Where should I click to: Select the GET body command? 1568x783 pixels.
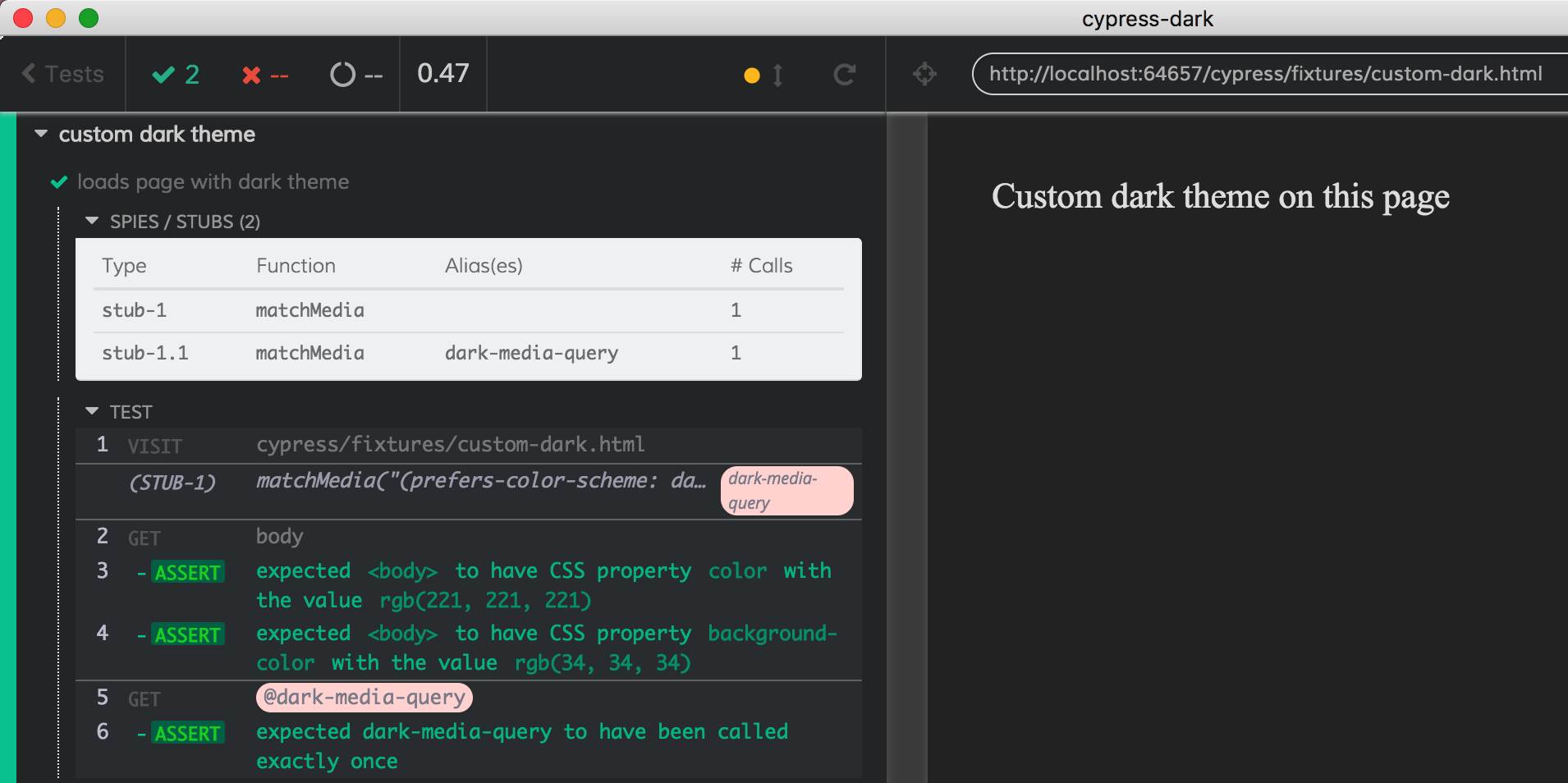[469, 537]
